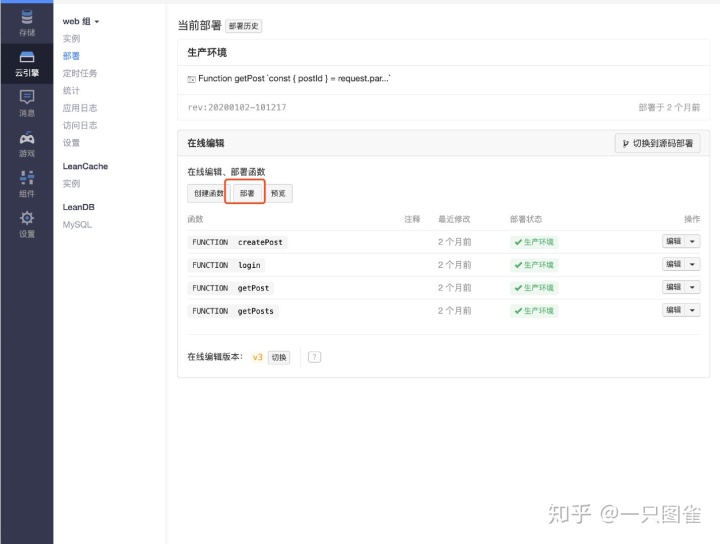The height and width of the screenshot is (544, 720).
Task: Click the 部署状态 column header
Action: click(x=526, y=219)
